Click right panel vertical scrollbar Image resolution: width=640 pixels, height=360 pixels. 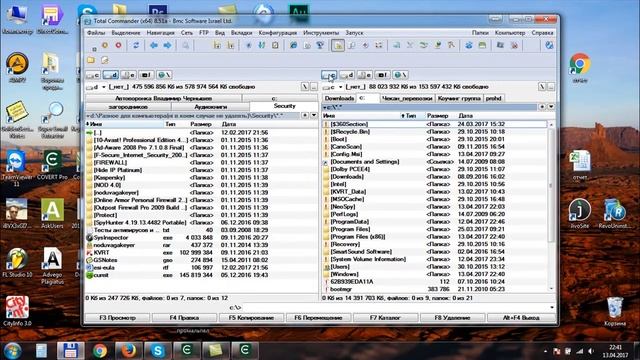[x=551, y=206]
